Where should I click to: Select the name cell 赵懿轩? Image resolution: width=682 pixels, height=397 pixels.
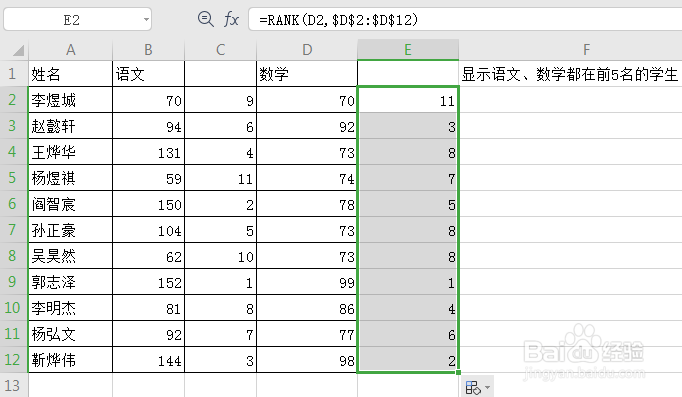(70, 126)
